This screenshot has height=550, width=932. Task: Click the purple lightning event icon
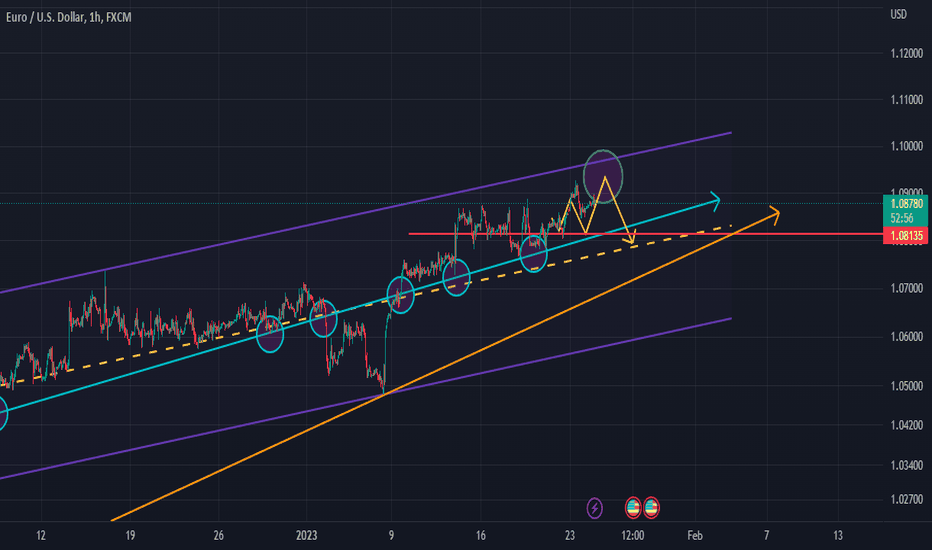(x=594, y=508)
